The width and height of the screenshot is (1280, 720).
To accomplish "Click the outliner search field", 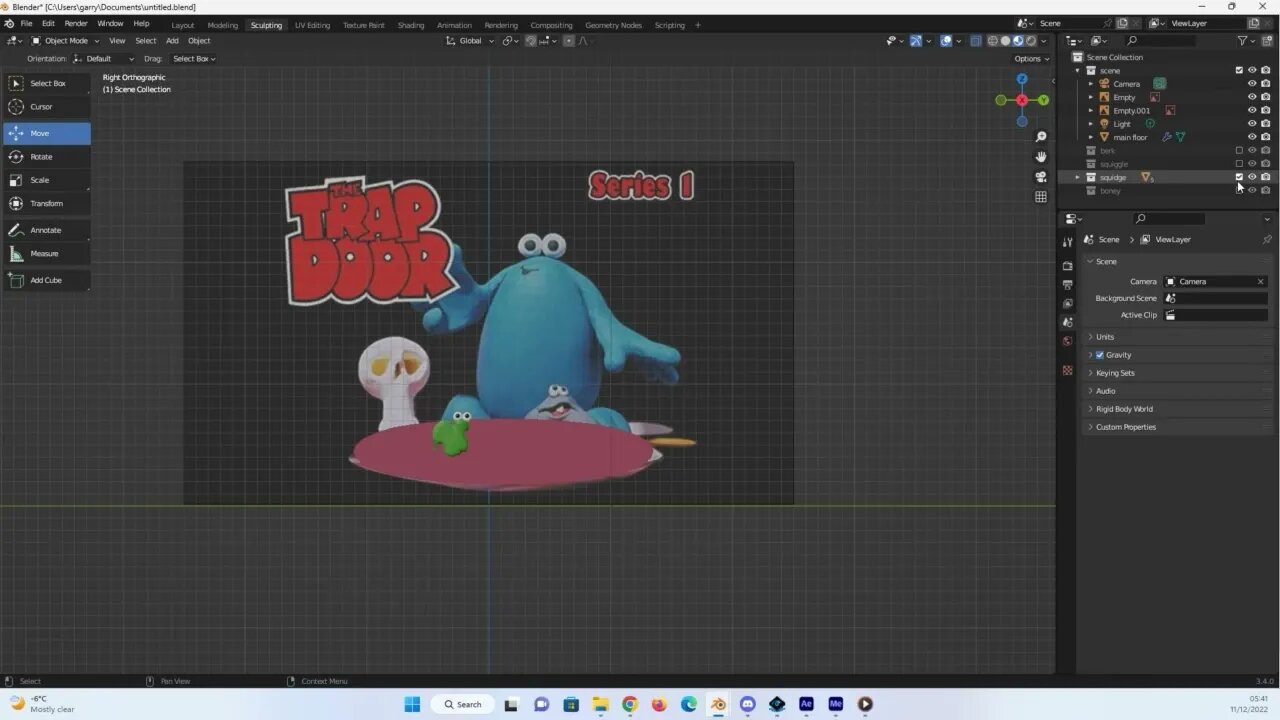I will (x=1160, y=41).
